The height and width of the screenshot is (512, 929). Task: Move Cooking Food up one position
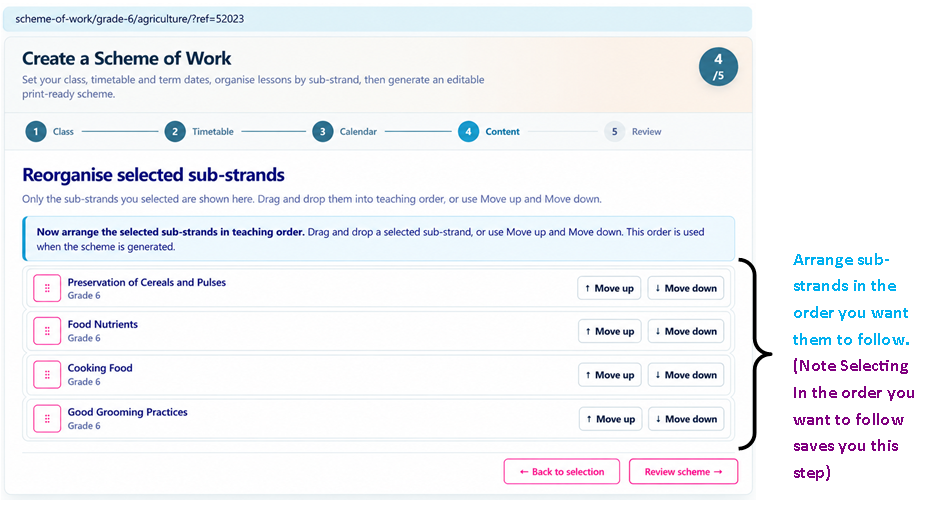[610, 375]
